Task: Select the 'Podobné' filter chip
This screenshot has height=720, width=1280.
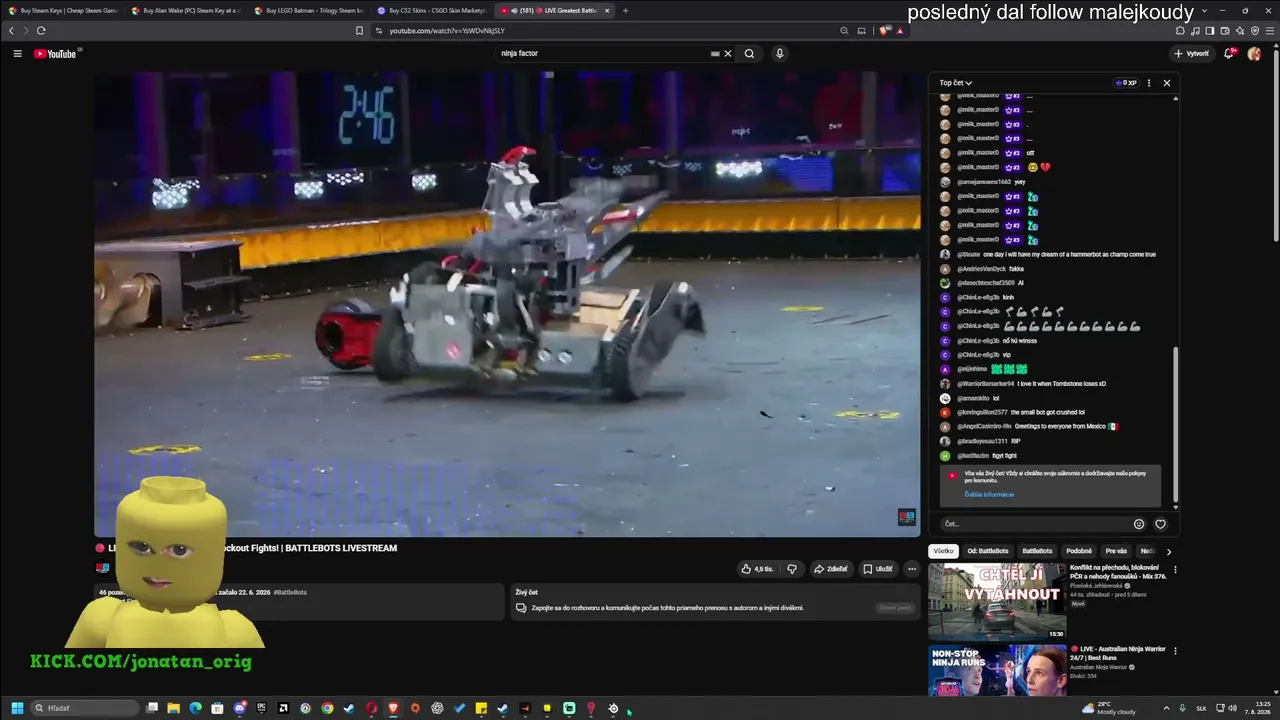Action: tap(1079, 551)
